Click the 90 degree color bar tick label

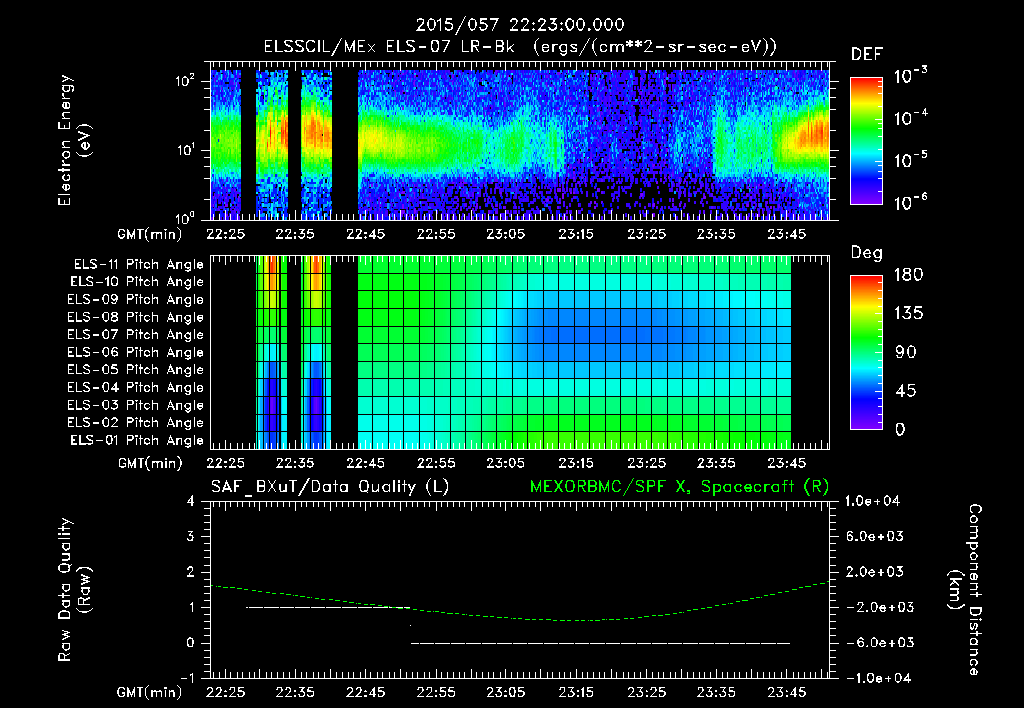[x=904, y=352]
